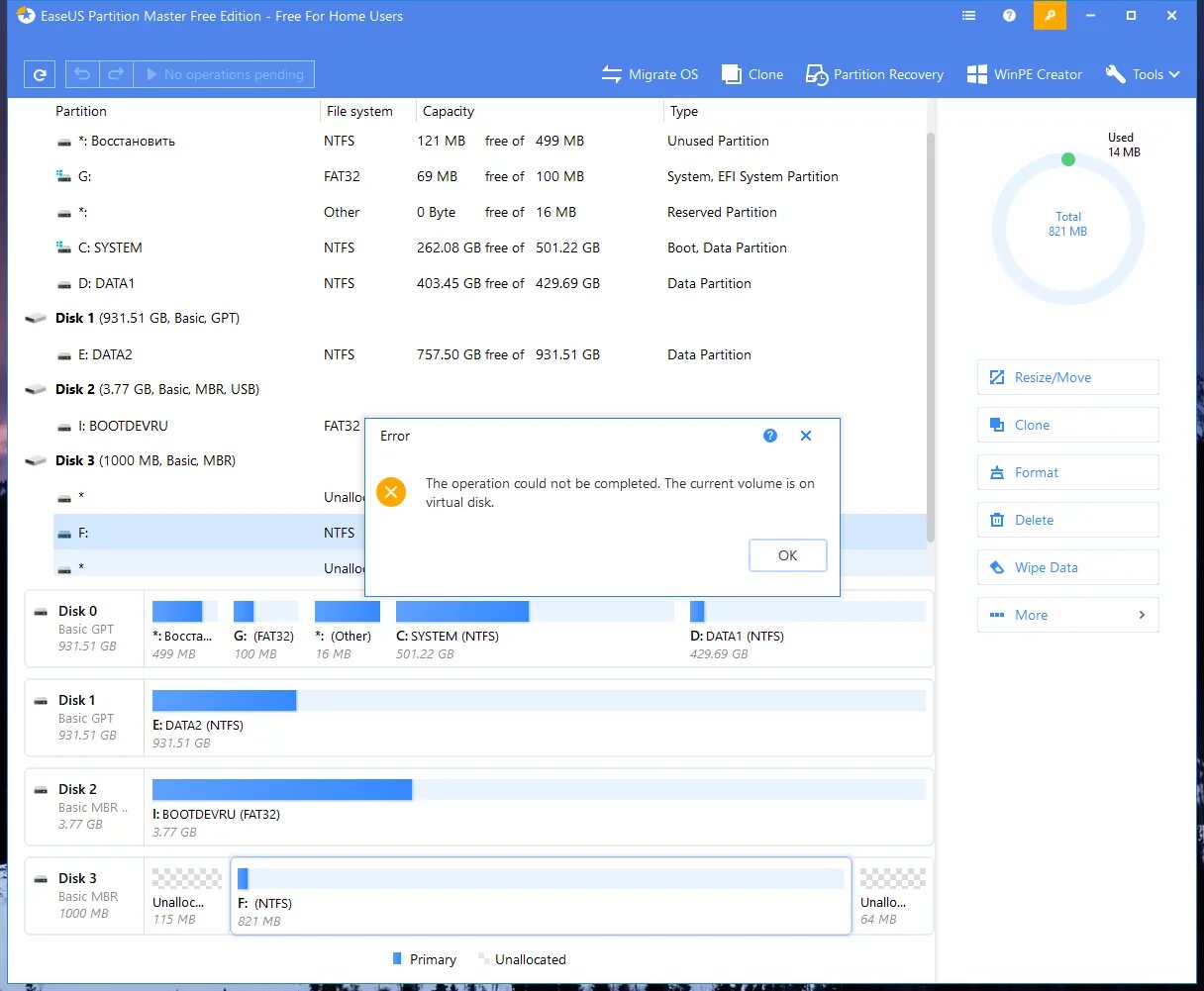
Task: Click the Wipe Data eraser icon
Action: coord(996,567)
